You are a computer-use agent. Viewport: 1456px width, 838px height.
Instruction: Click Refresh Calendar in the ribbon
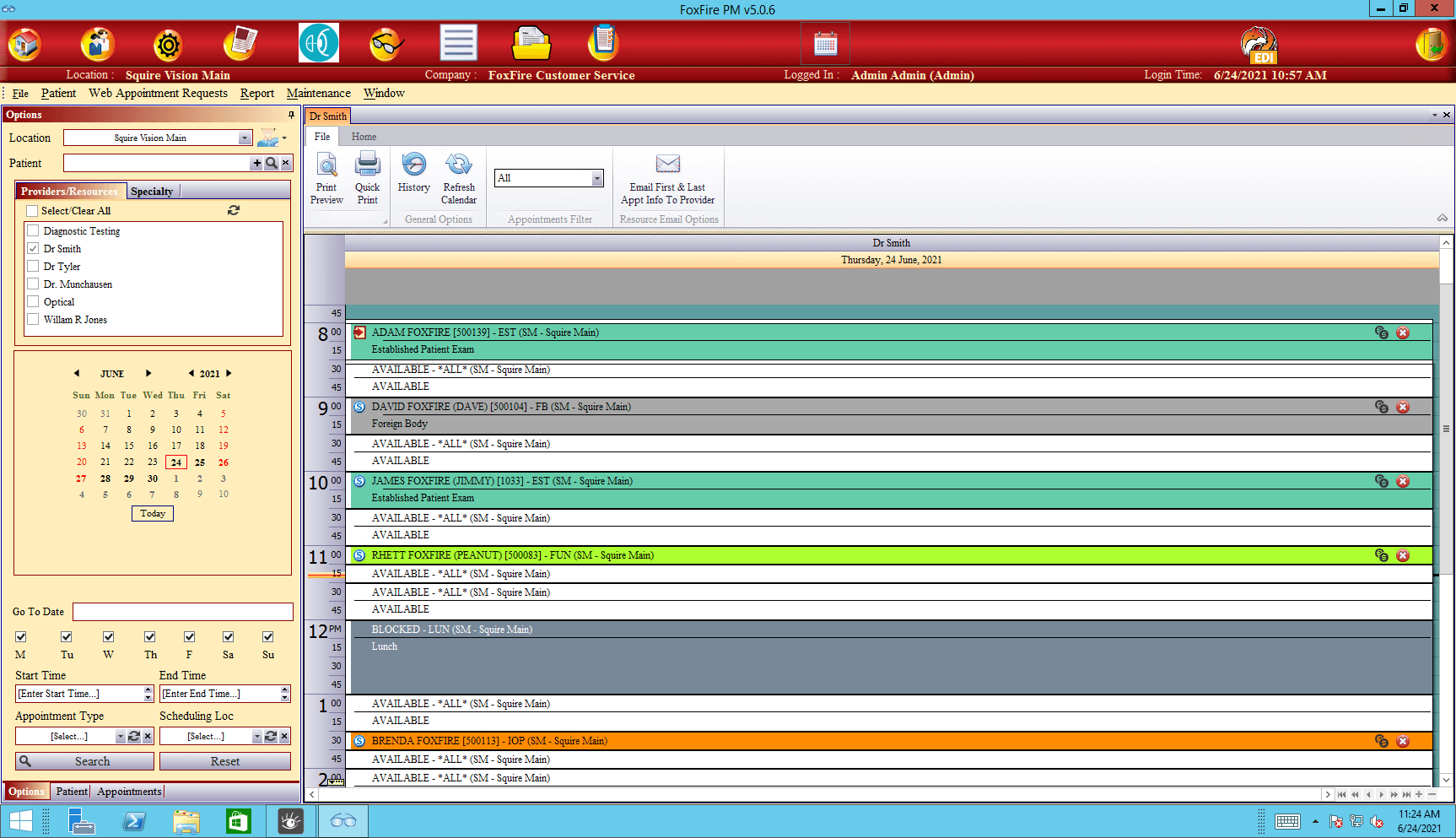click(459, 179)
